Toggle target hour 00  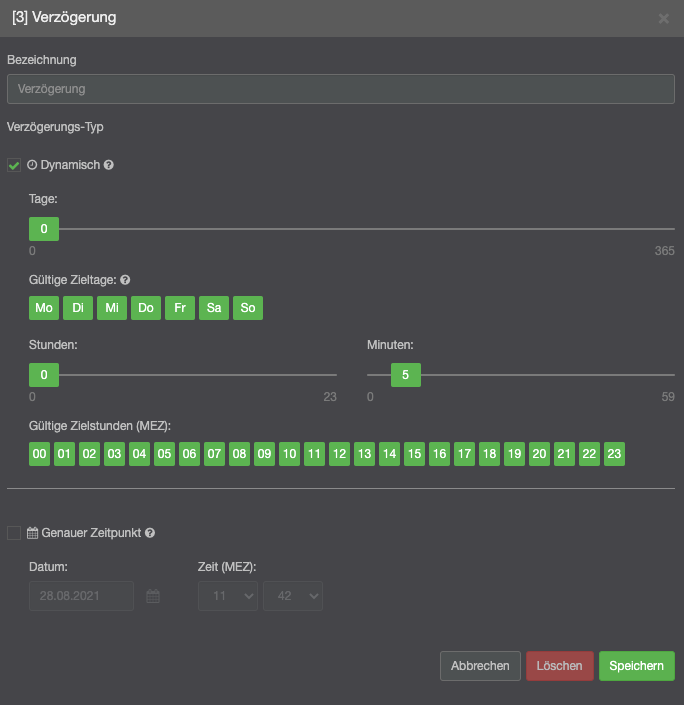40,454
